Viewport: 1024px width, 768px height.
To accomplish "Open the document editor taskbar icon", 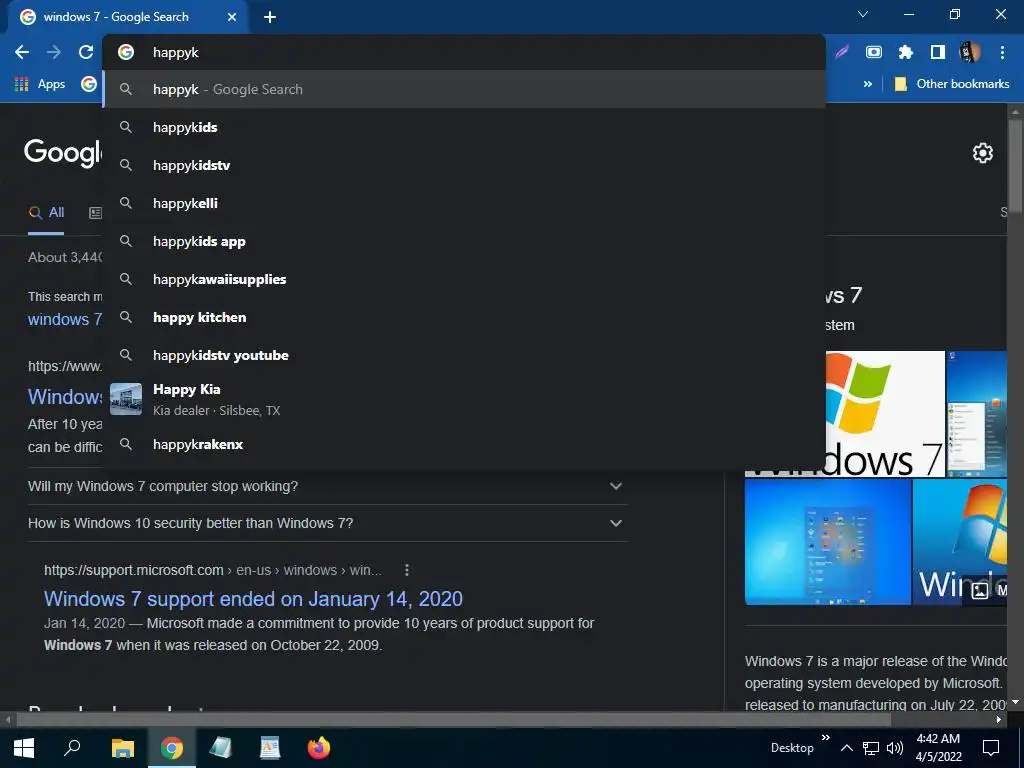I will (270, 747).
